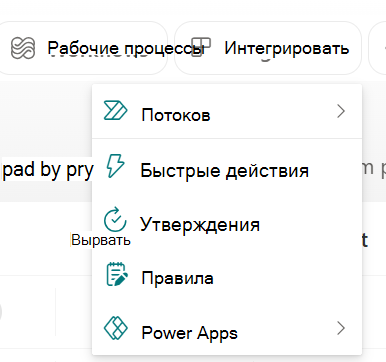Click the 'pad by pry' text
Viewport: 386px width, 362px height.
pos(48,169)
